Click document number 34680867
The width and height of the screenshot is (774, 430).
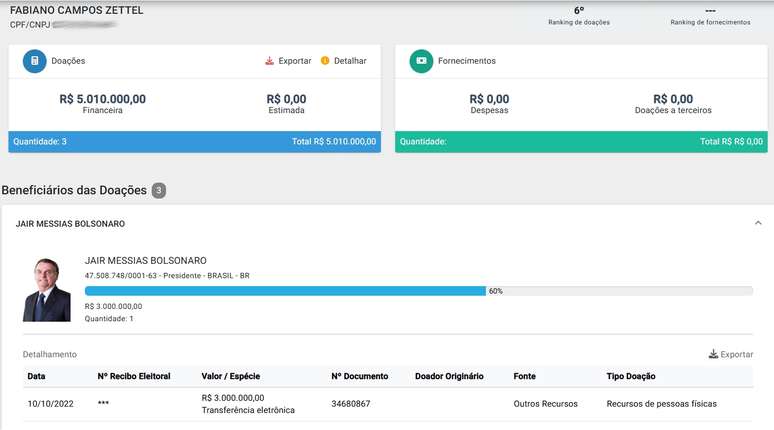[x=350, y=404]
